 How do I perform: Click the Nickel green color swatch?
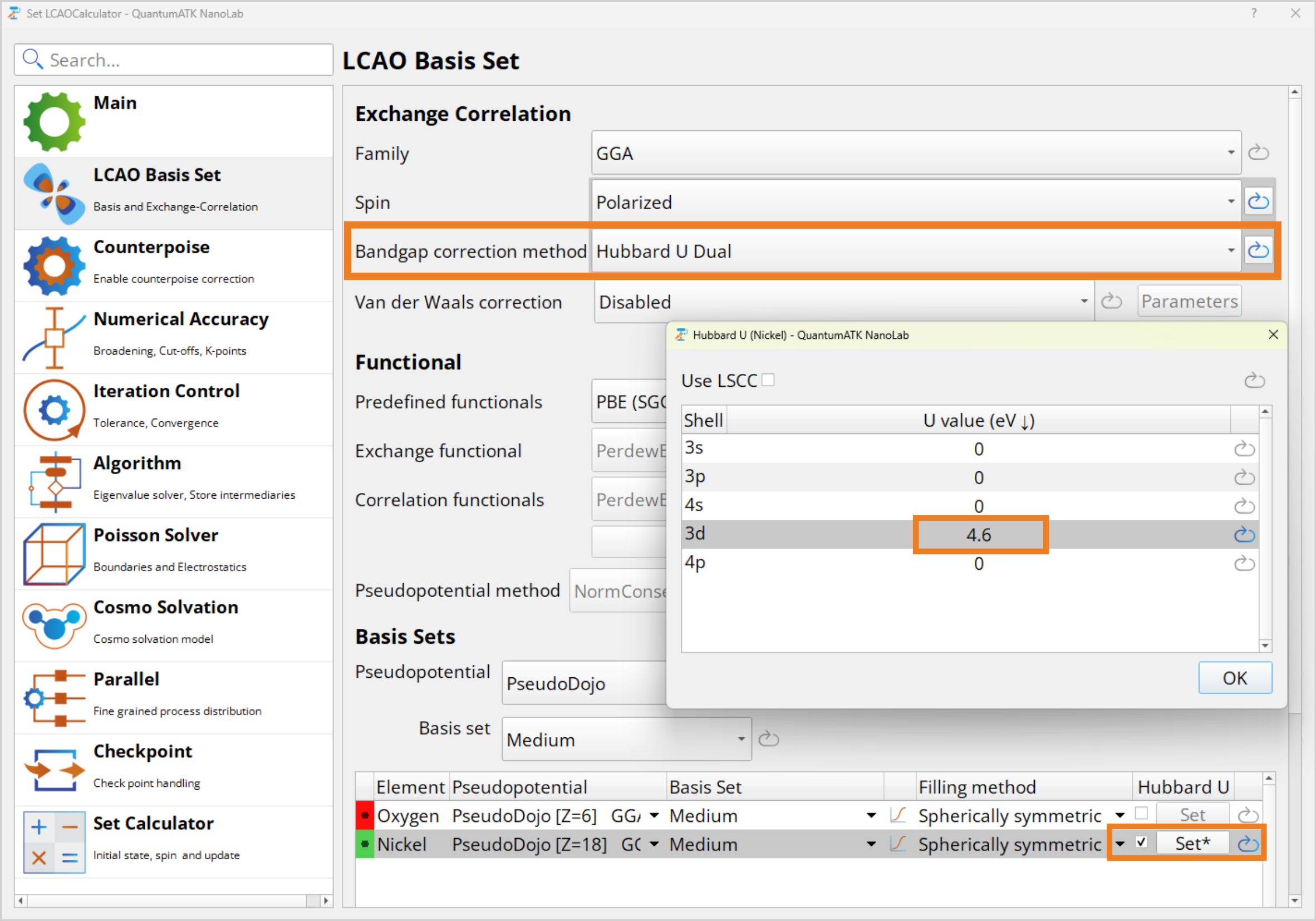[x=365, y=844]
